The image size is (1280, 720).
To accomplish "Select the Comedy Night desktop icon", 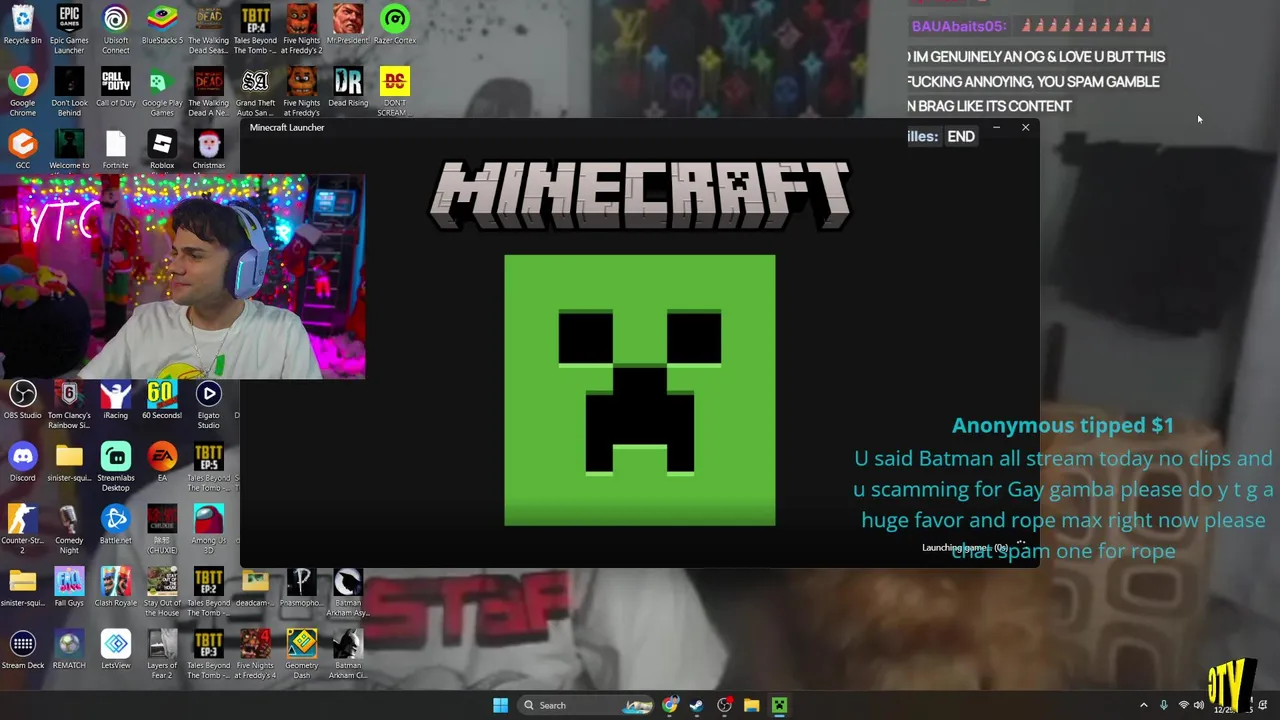I will click(x=69, y=530).
